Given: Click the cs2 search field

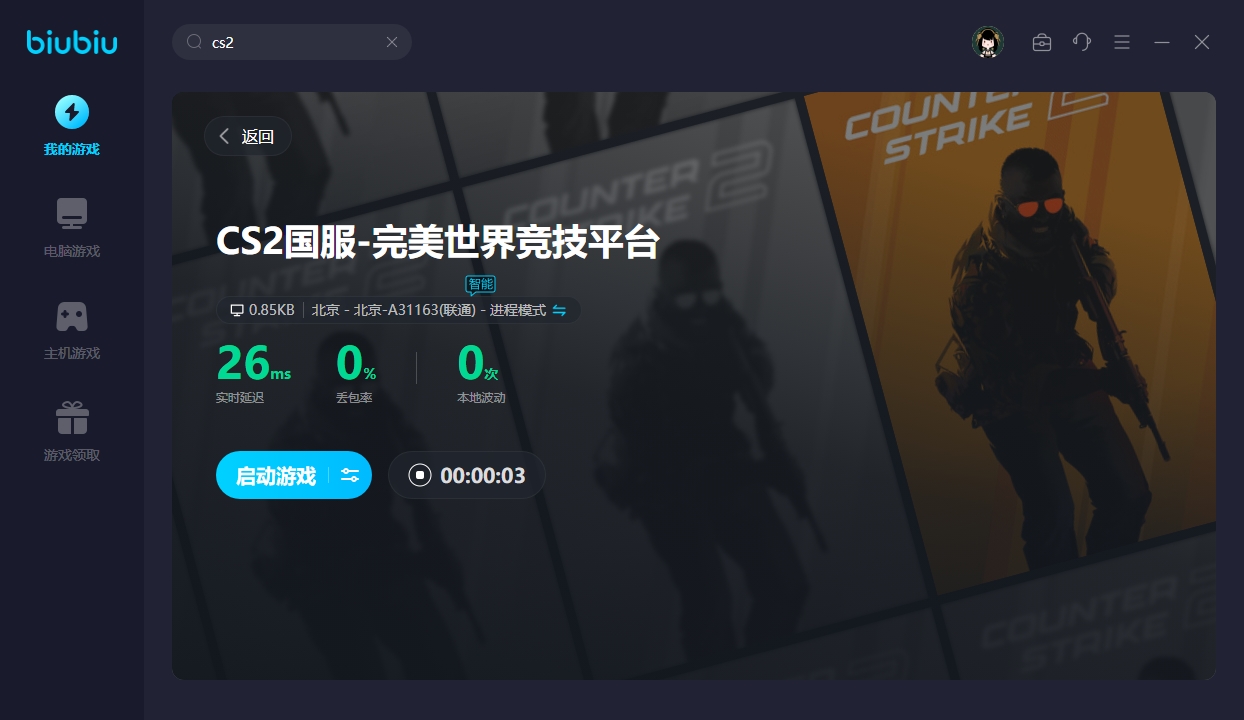Looking at the screenshot, I should click(x=292, y=42).
